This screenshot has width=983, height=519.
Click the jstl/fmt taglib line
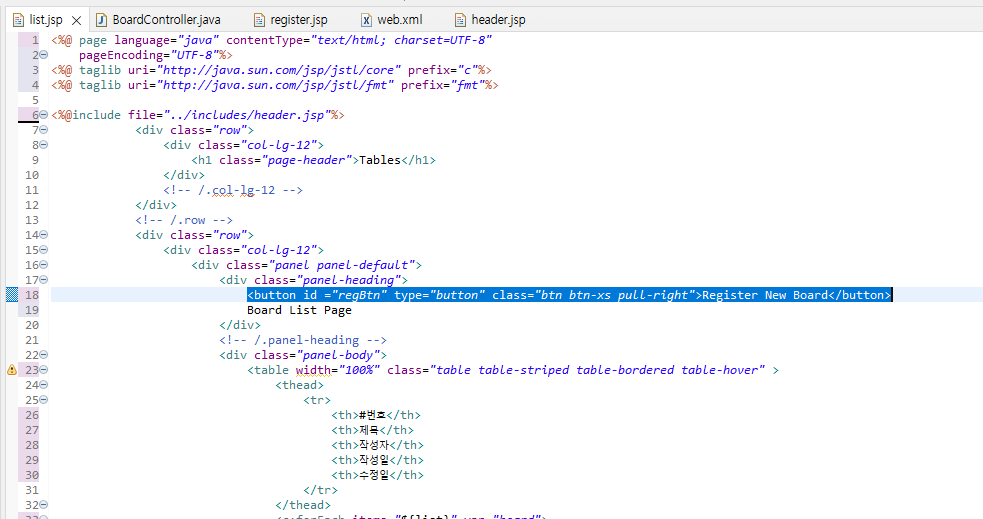click(275, 85)
